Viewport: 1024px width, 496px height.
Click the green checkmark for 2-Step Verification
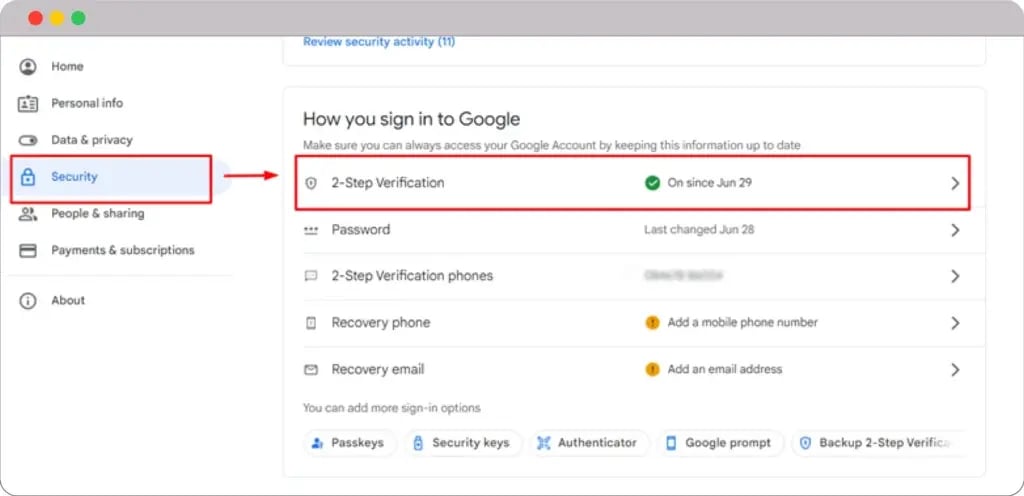[x=652, y=183]
